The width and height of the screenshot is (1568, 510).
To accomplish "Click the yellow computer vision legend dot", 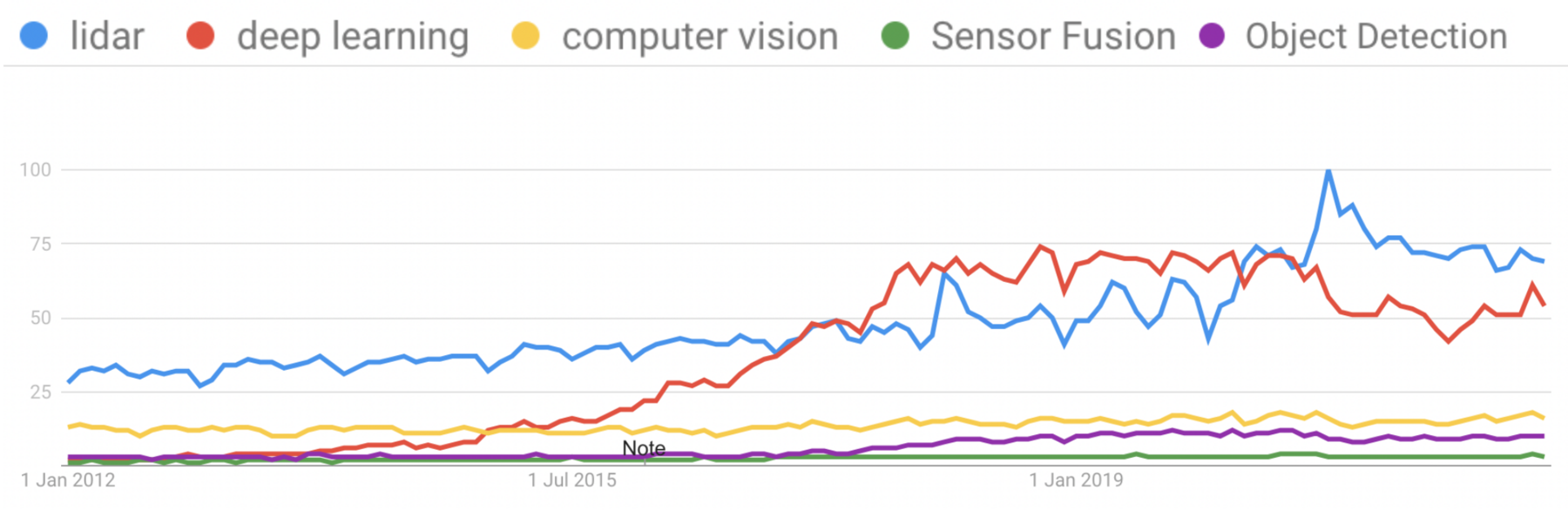I will point(525,37).
